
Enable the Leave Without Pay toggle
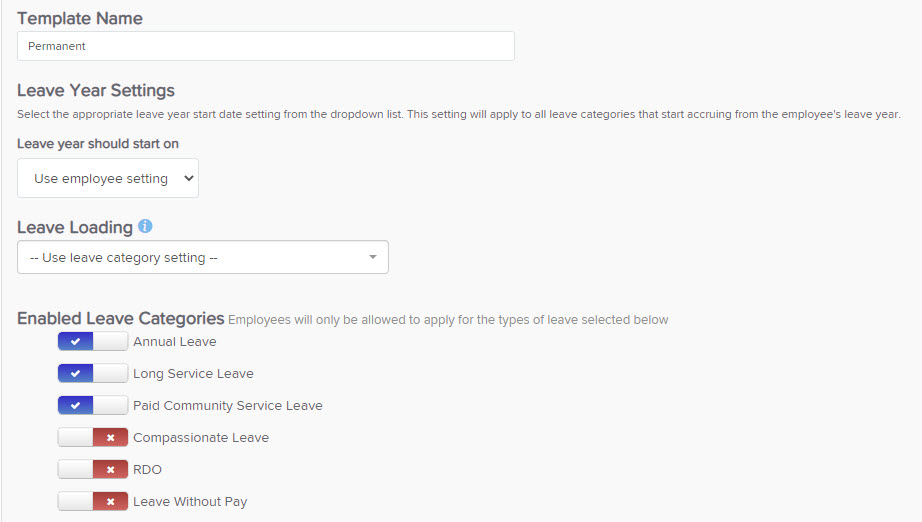93,501
